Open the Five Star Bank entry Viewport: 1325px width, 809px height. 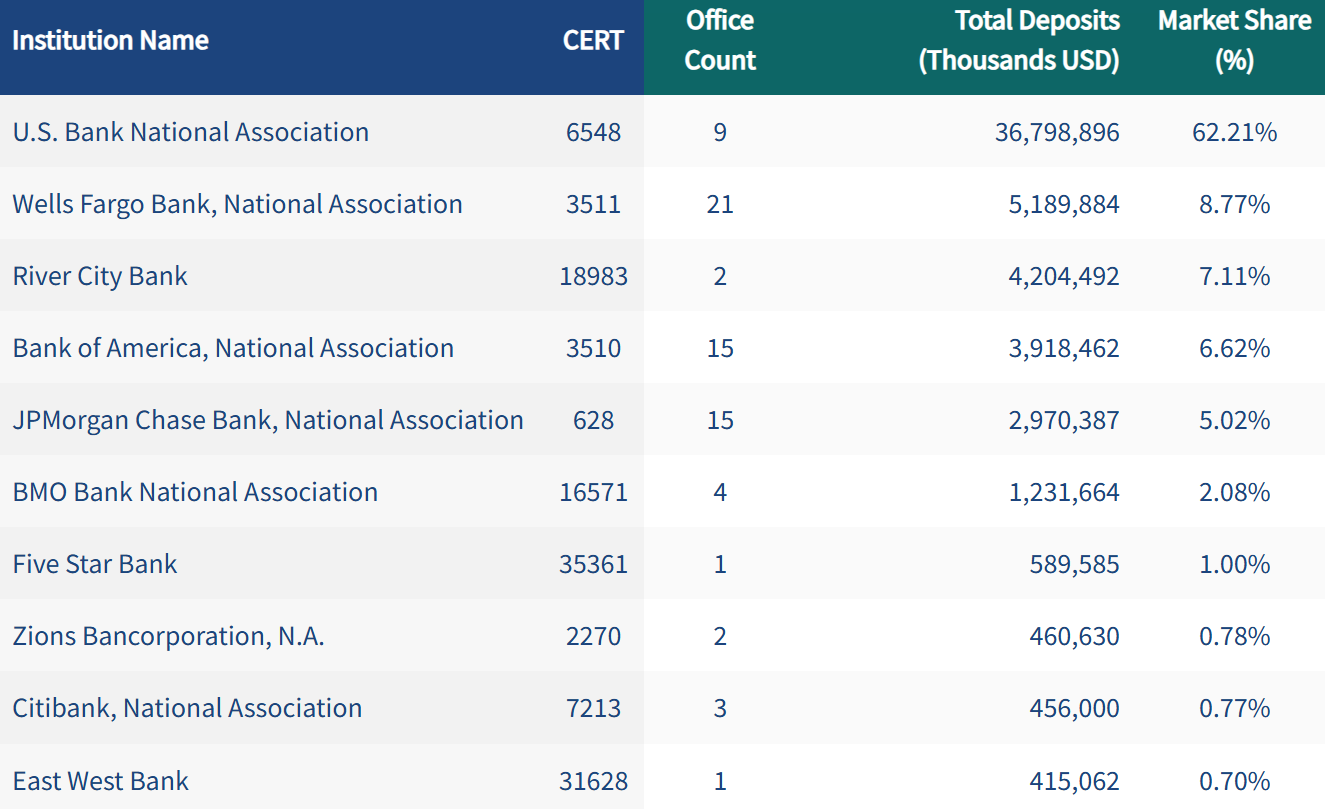pos(95,564)
